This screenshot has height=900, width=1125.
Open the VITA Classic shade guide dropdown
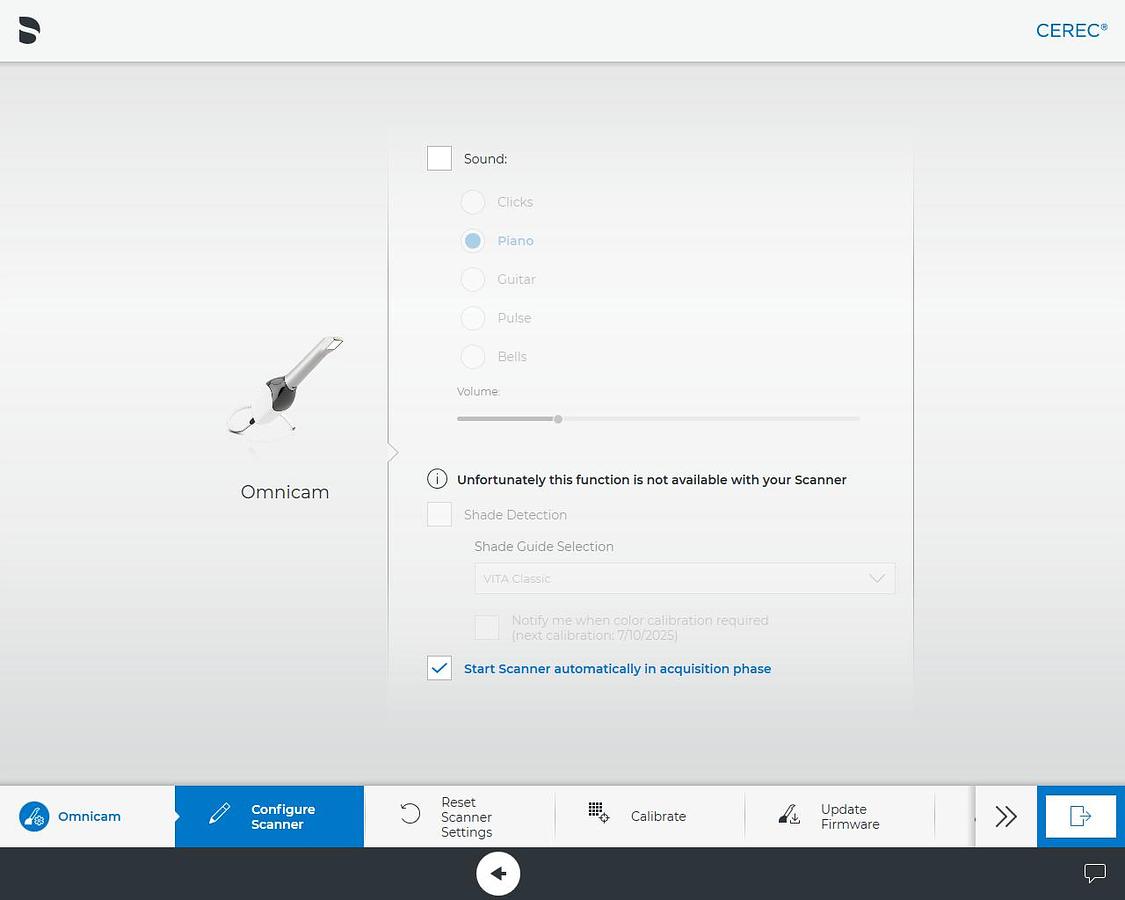(684, 578)
